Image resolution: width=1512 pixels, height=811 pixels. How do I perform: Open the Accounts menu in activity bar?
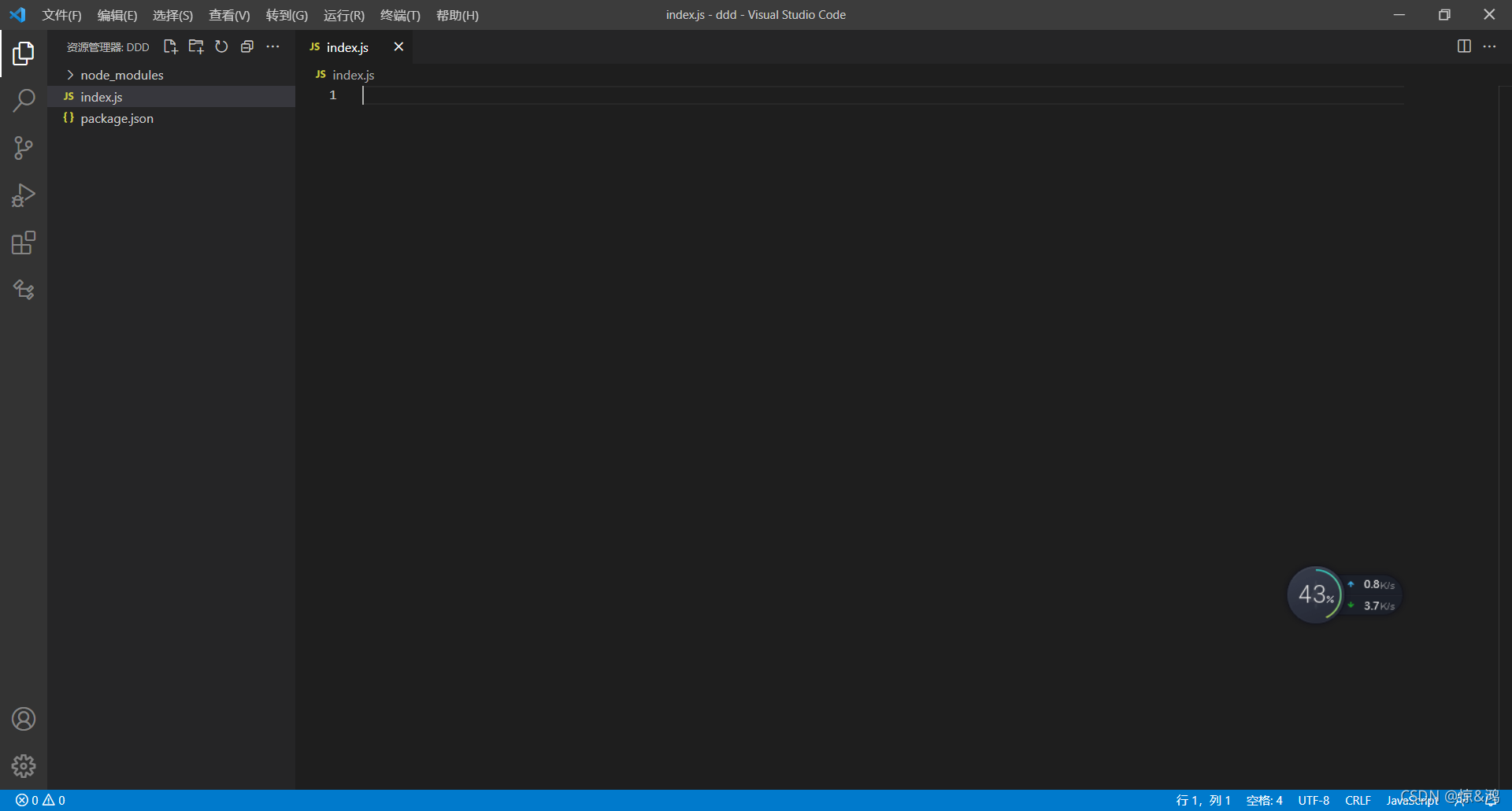point(24,719)
